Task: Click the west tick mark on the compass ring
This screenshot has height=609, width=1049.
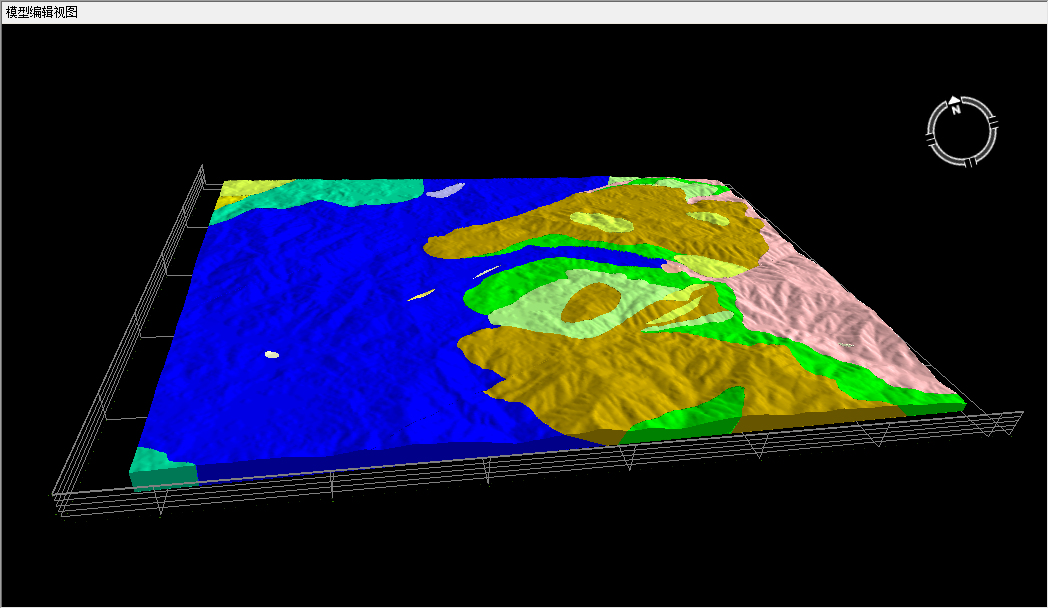Action: pyautogui.click(x=932, y=141)
